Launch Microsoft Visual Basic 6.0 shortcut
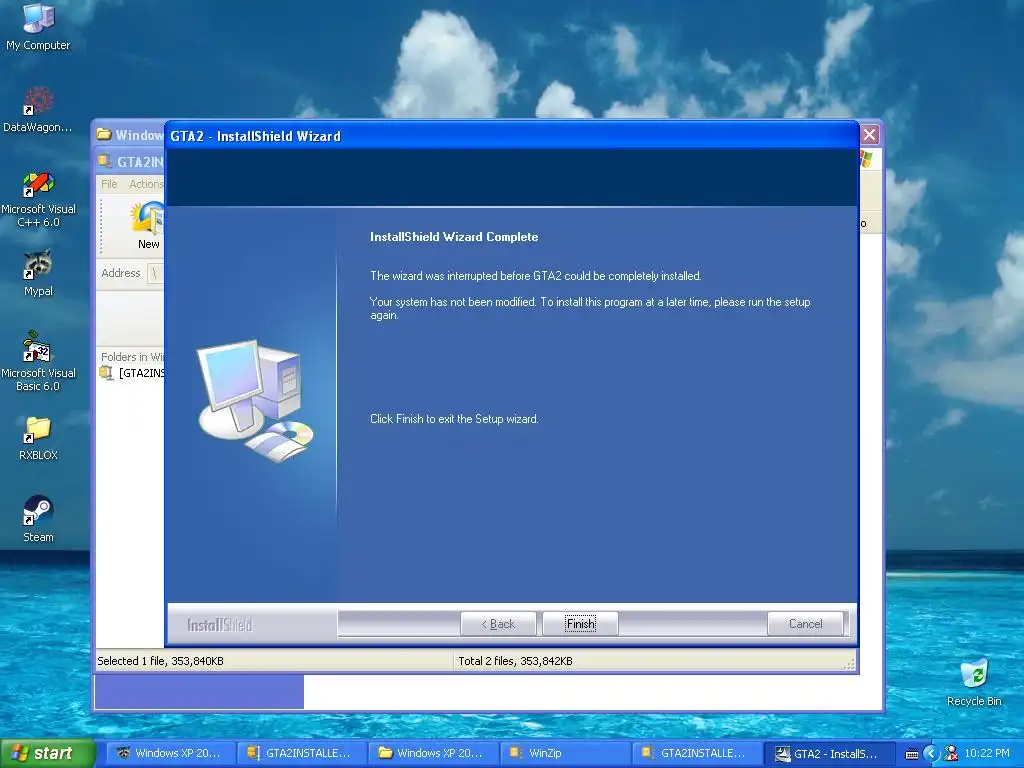This screenshot has width=1024, height=768. (x=38, y=362)
